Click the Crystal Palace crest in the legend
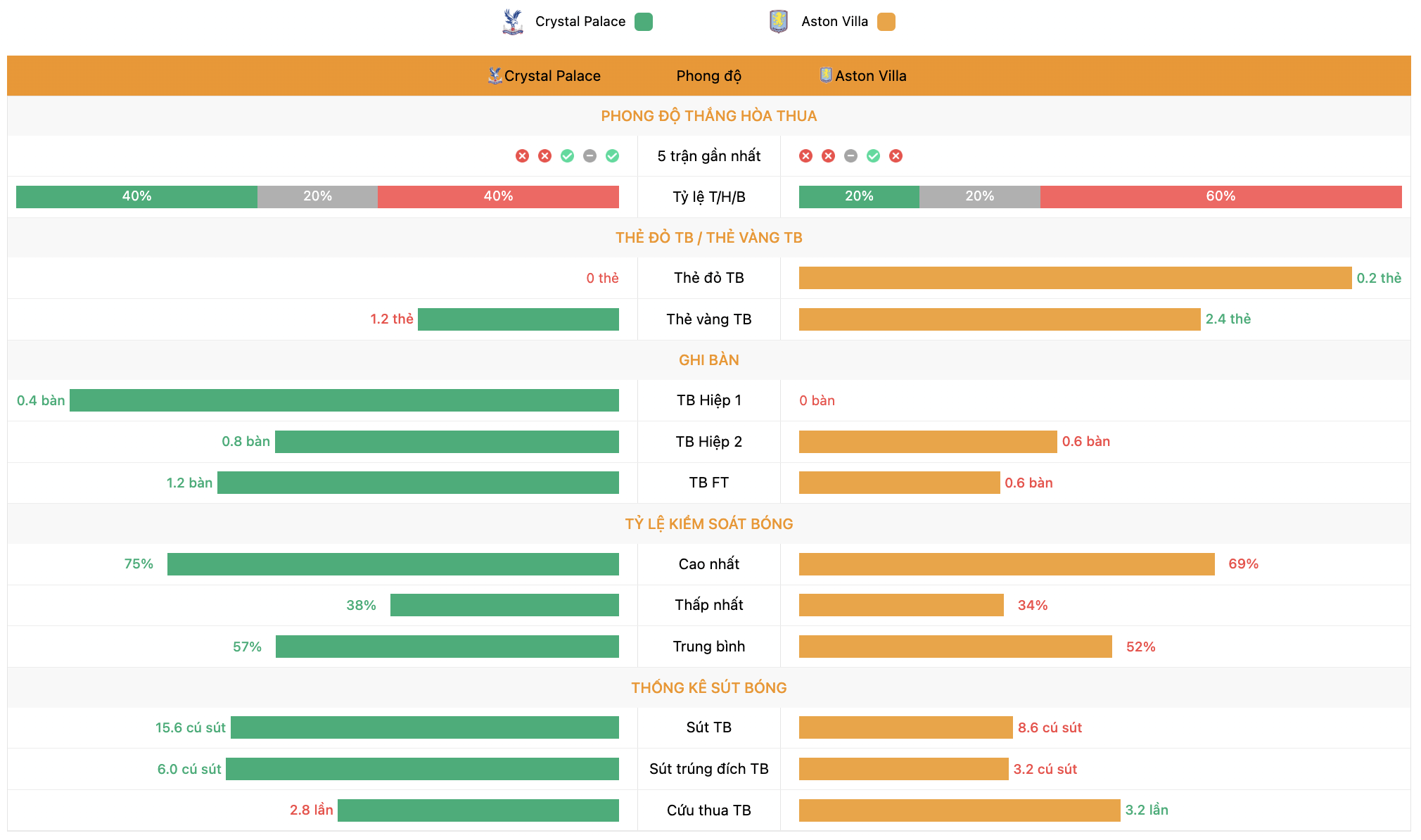 coord(513,22)
